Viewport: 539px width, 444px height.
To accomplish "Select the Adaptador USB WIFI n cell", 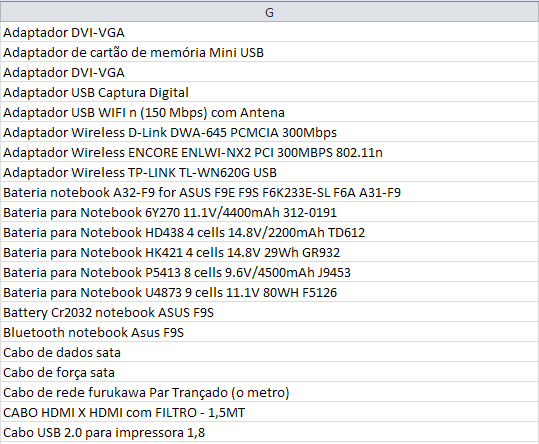I will pyautogui.click(x=270, y=112).
